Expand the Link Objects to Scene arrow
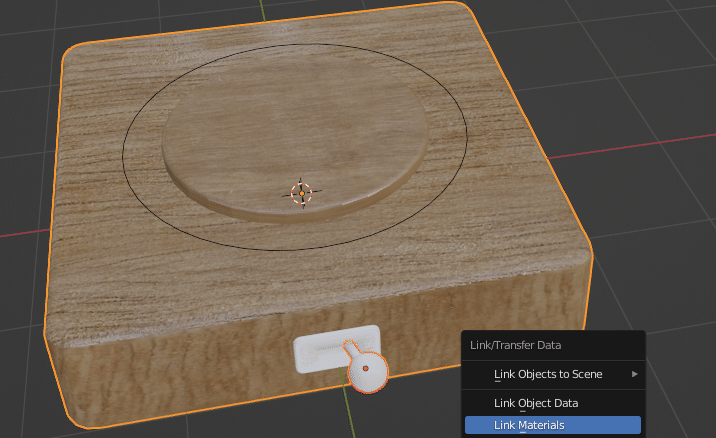Viewport: 716px width, 438px height. (x=634, y=374)
